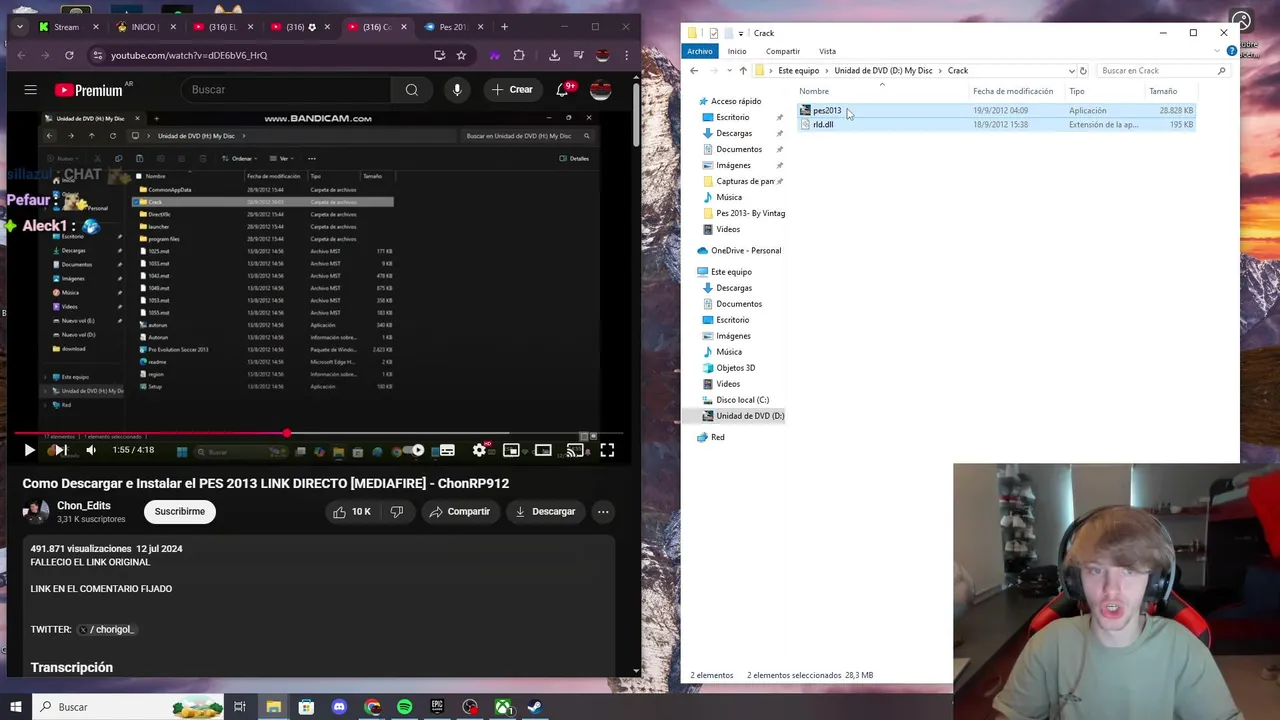Enable theater mode in player
The width and height of the screenshot is (1280, 720).
(x=543, y=450)
